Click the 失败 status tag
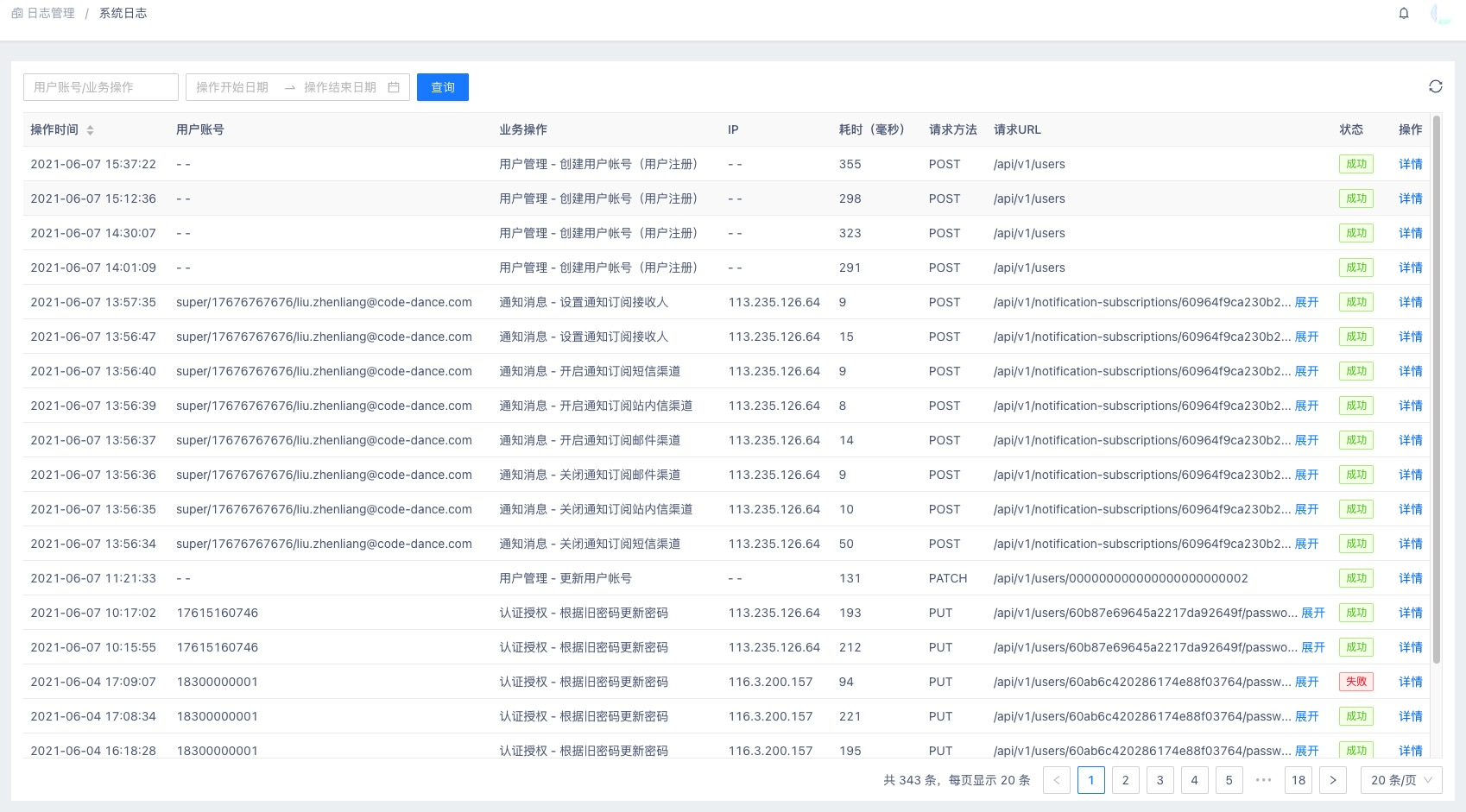 (x=1356, y=682)
